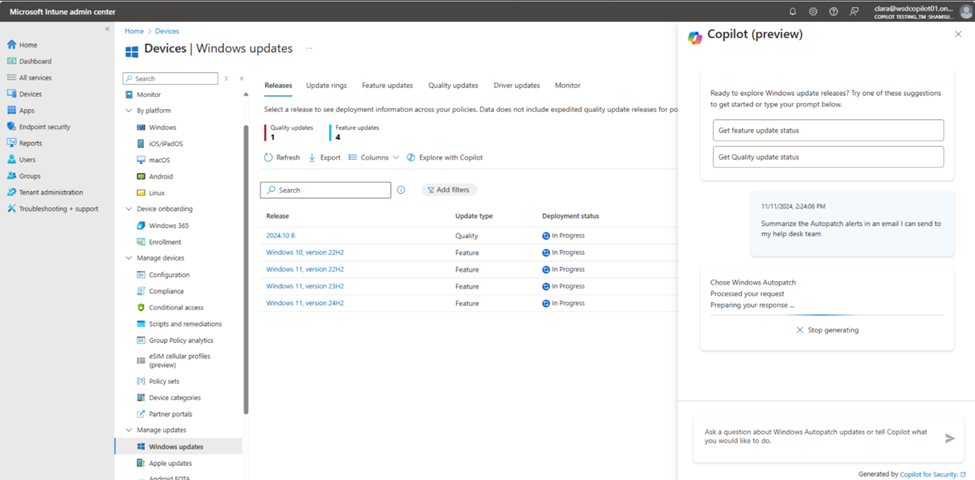
Task: Open the more options ellipsis next to title
Action: pyautogui.click(x=309, y=48)
